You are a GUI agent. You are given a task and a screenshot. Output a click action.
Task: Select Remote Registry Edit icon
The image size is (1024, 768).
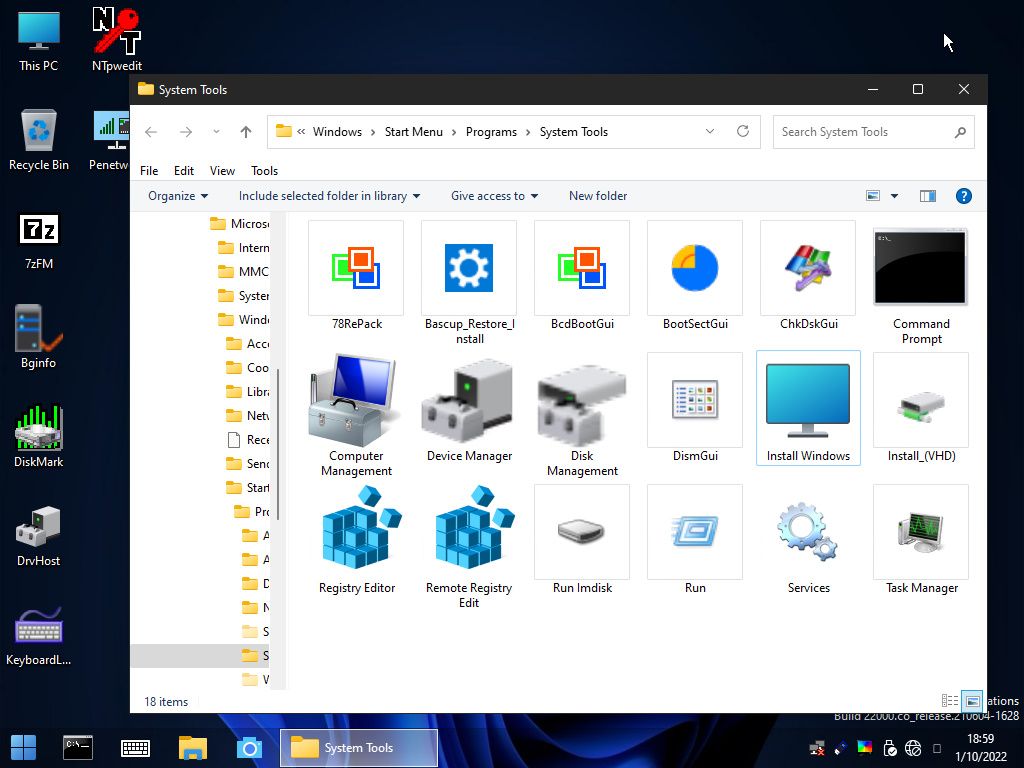469,547
